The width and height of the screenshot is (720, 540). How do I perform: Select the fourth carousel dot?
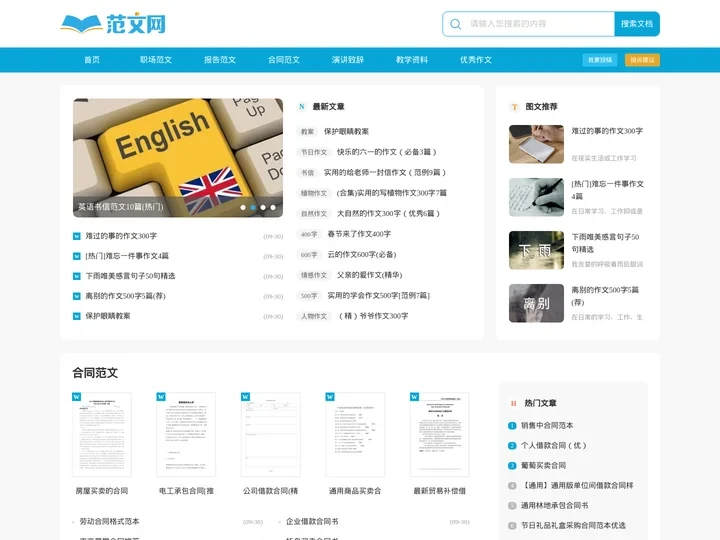tap(273, 208)
